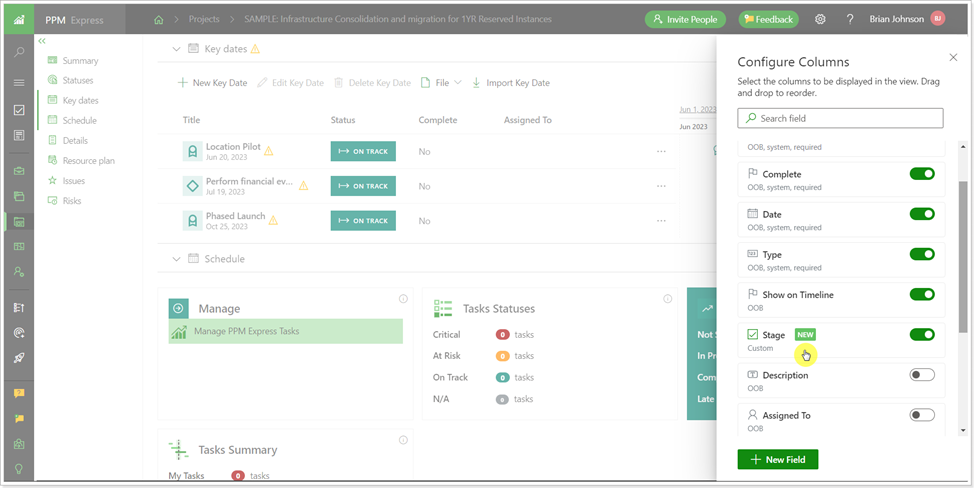Collapse the Schedule section chevron

click(x=176, y=259)
